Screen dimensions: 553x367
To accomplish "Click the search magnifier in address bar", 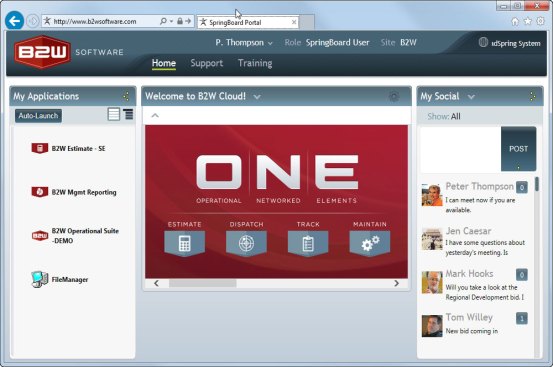I will click(x=163, y=21).
